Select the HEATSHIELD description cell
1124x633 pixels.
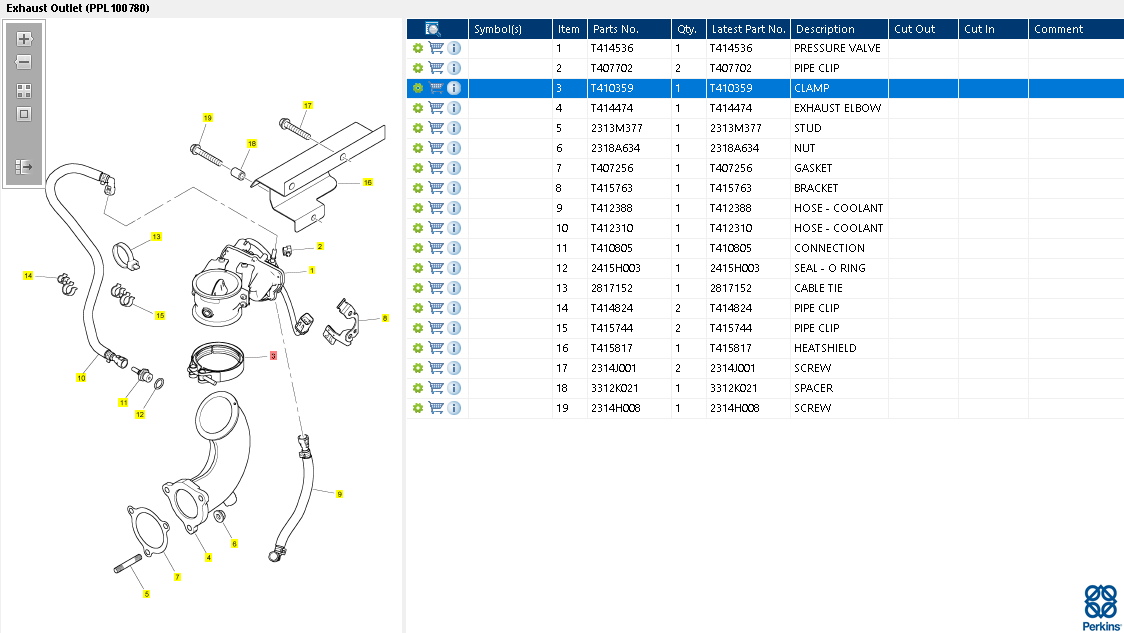point(839,348)
